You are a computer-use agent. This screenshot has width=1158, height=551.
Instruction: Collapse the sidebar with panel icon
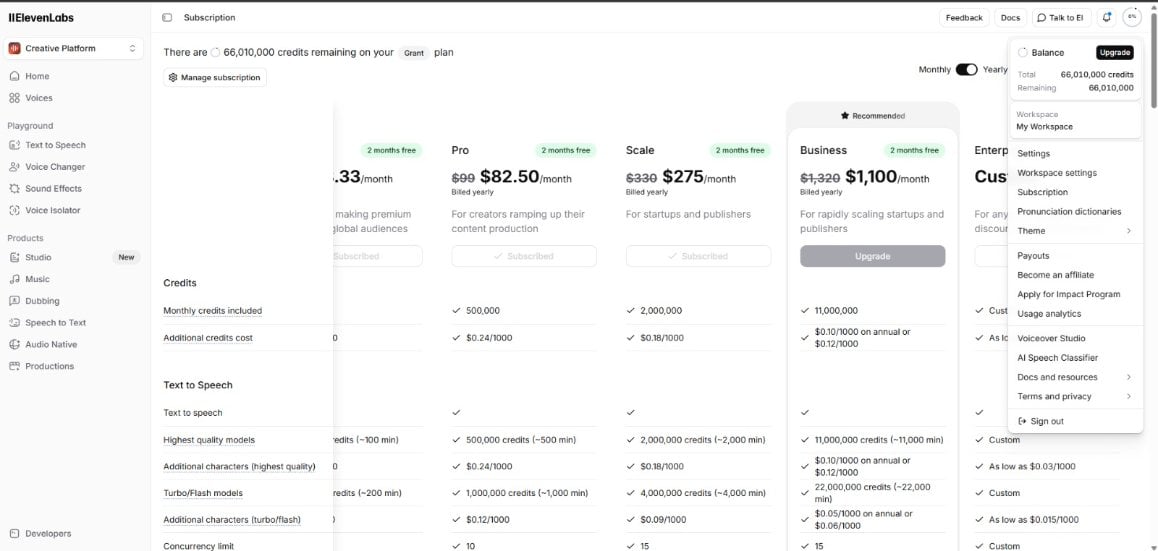[x=167, y=18]
